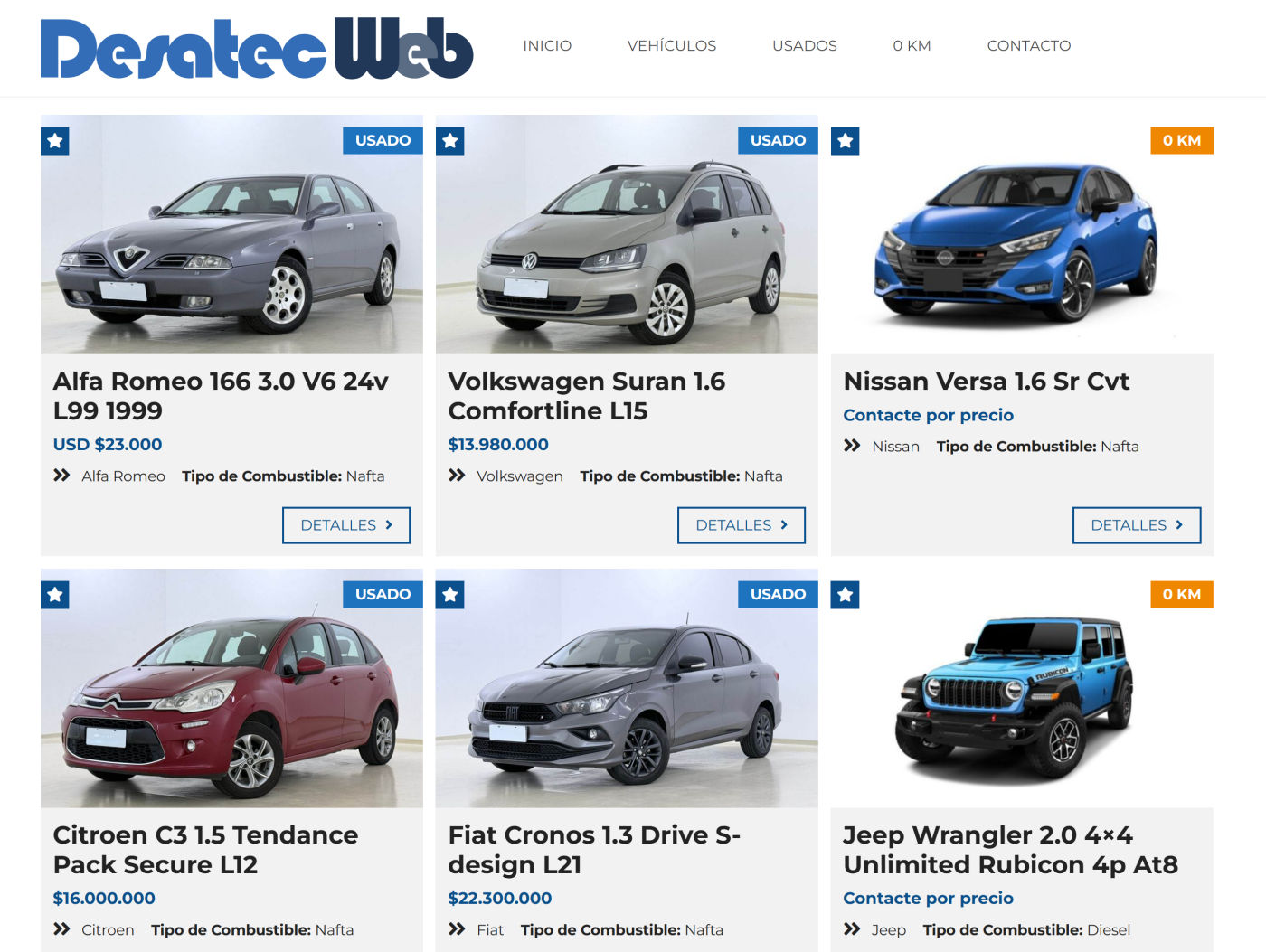
Task: Click the Jeep Wrangler Rubicon photo
Action: 1022,689
